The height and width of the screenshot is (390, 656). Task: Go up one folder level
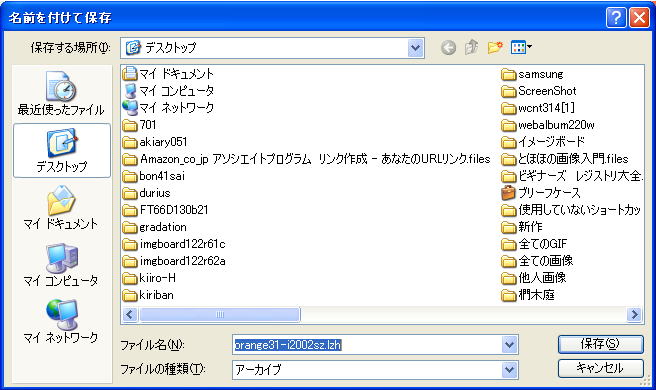coord(472,47)
